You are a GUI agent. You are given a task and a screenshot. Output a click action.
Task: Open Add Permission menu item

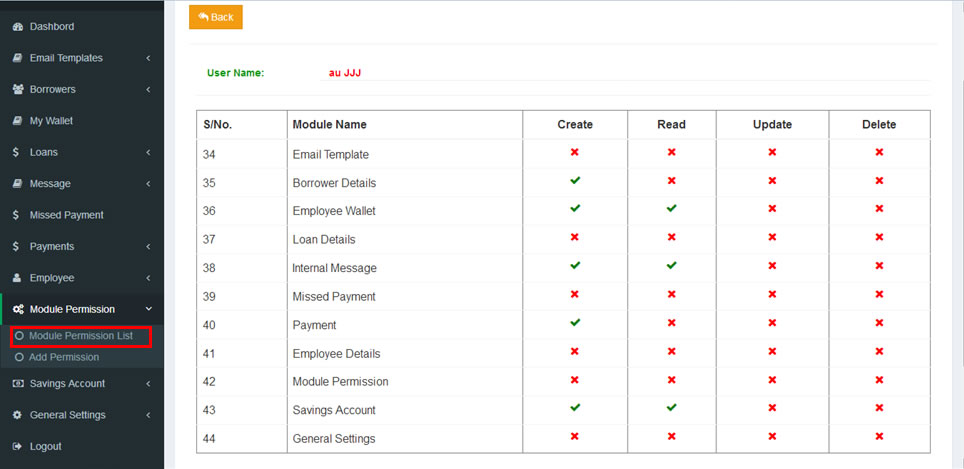point(64,357)
